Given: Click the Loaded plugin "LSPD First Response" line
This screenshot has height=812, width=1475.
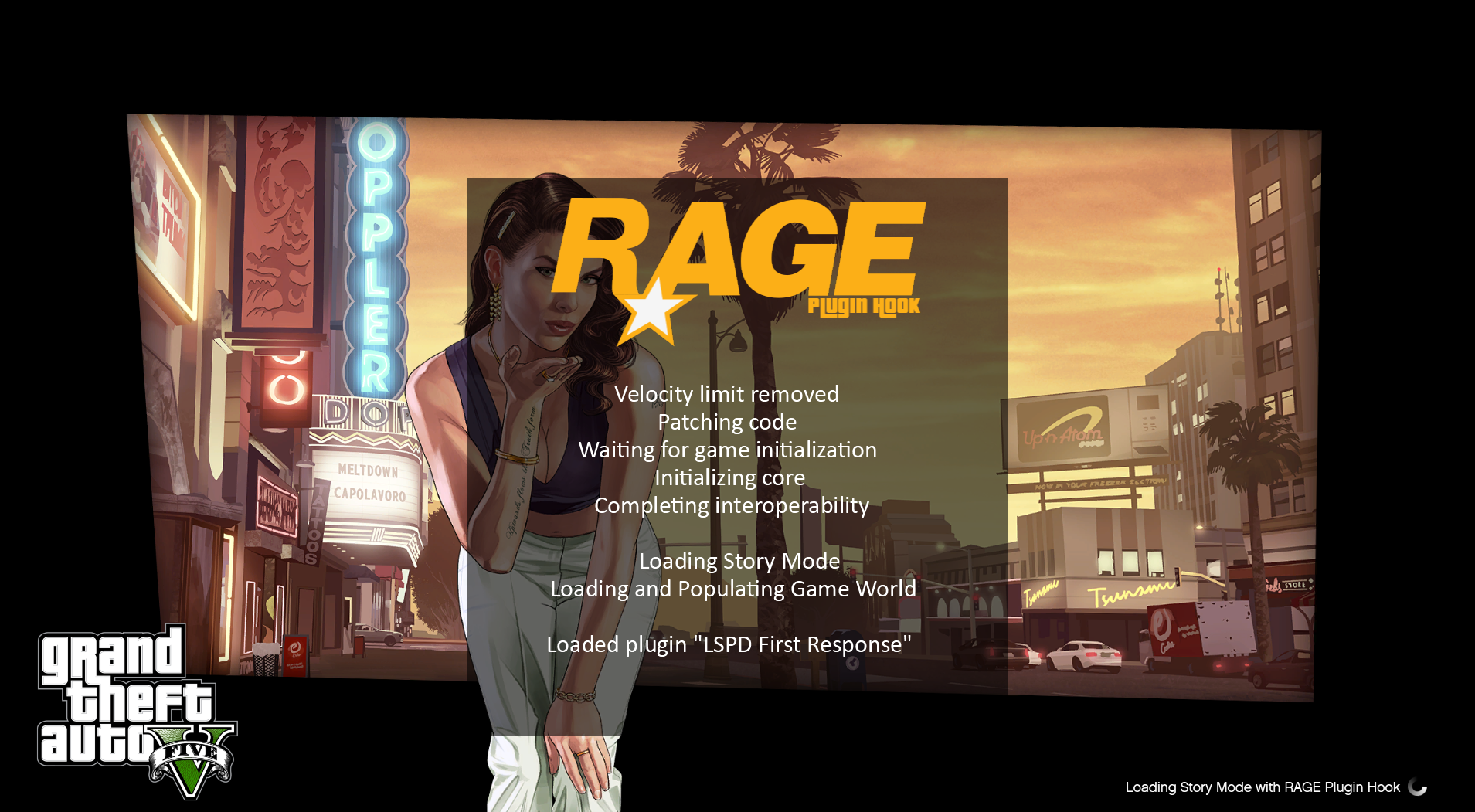Looking at the screenshot, I should pos(729,644).
